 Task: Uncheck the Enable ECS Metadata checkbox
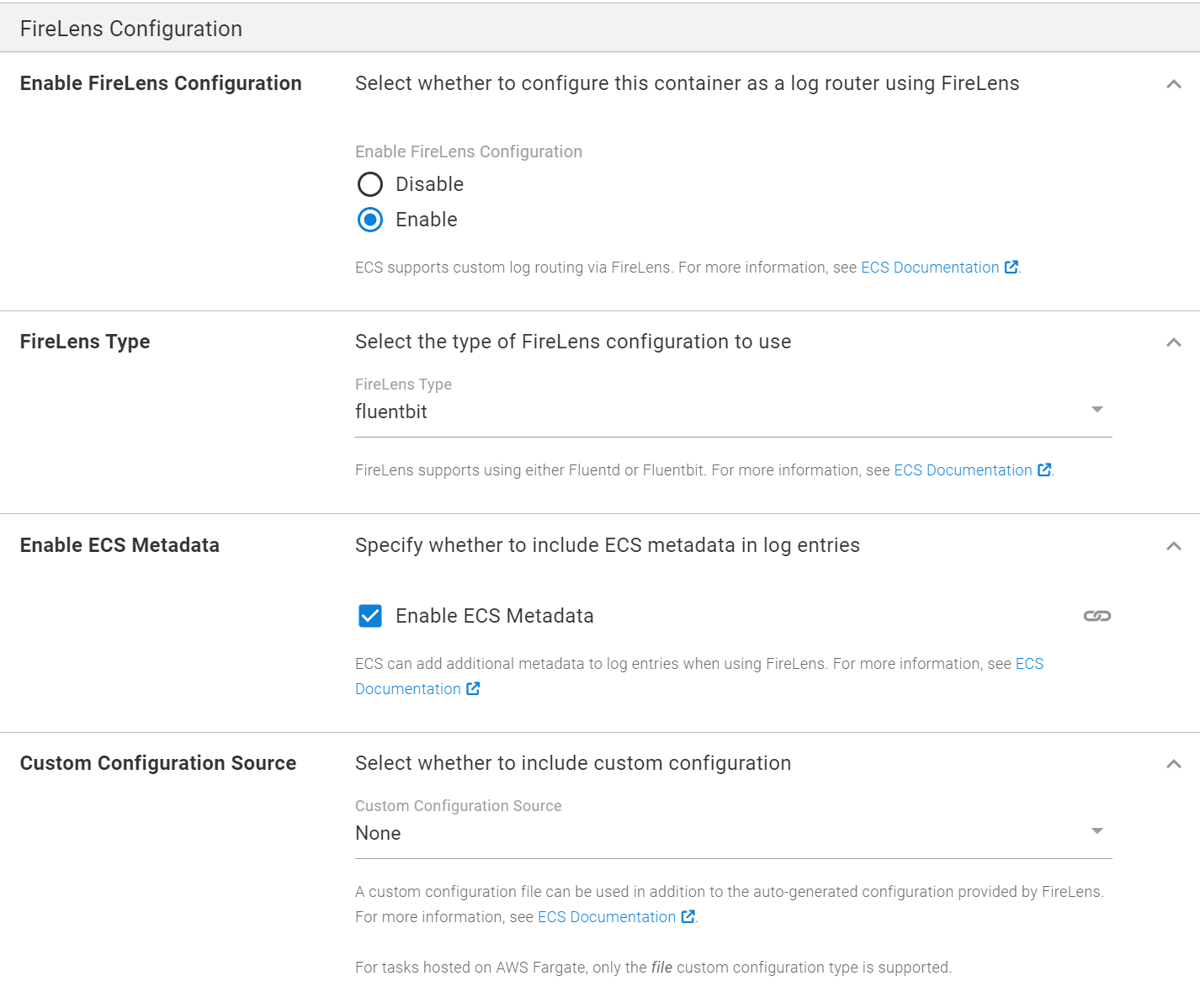[370, 615]
